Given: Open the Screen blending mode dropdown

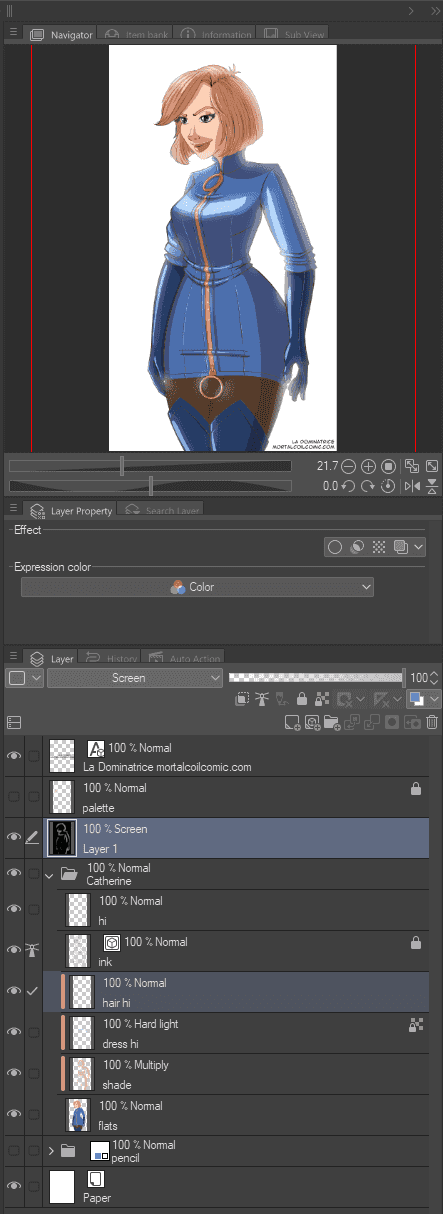Looking at the screenshot, I should click(135, 678).
